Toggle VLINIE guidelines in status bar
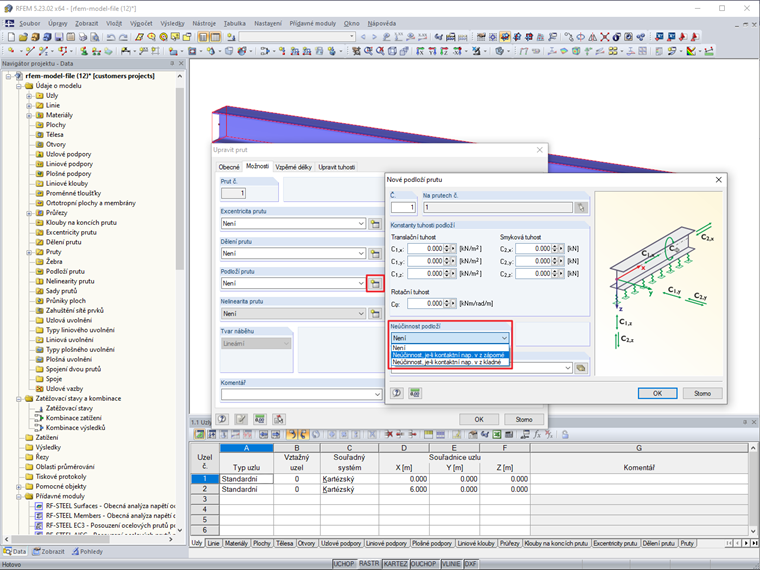This screenshot has width=760, height=570. click(x=450, y=564)
